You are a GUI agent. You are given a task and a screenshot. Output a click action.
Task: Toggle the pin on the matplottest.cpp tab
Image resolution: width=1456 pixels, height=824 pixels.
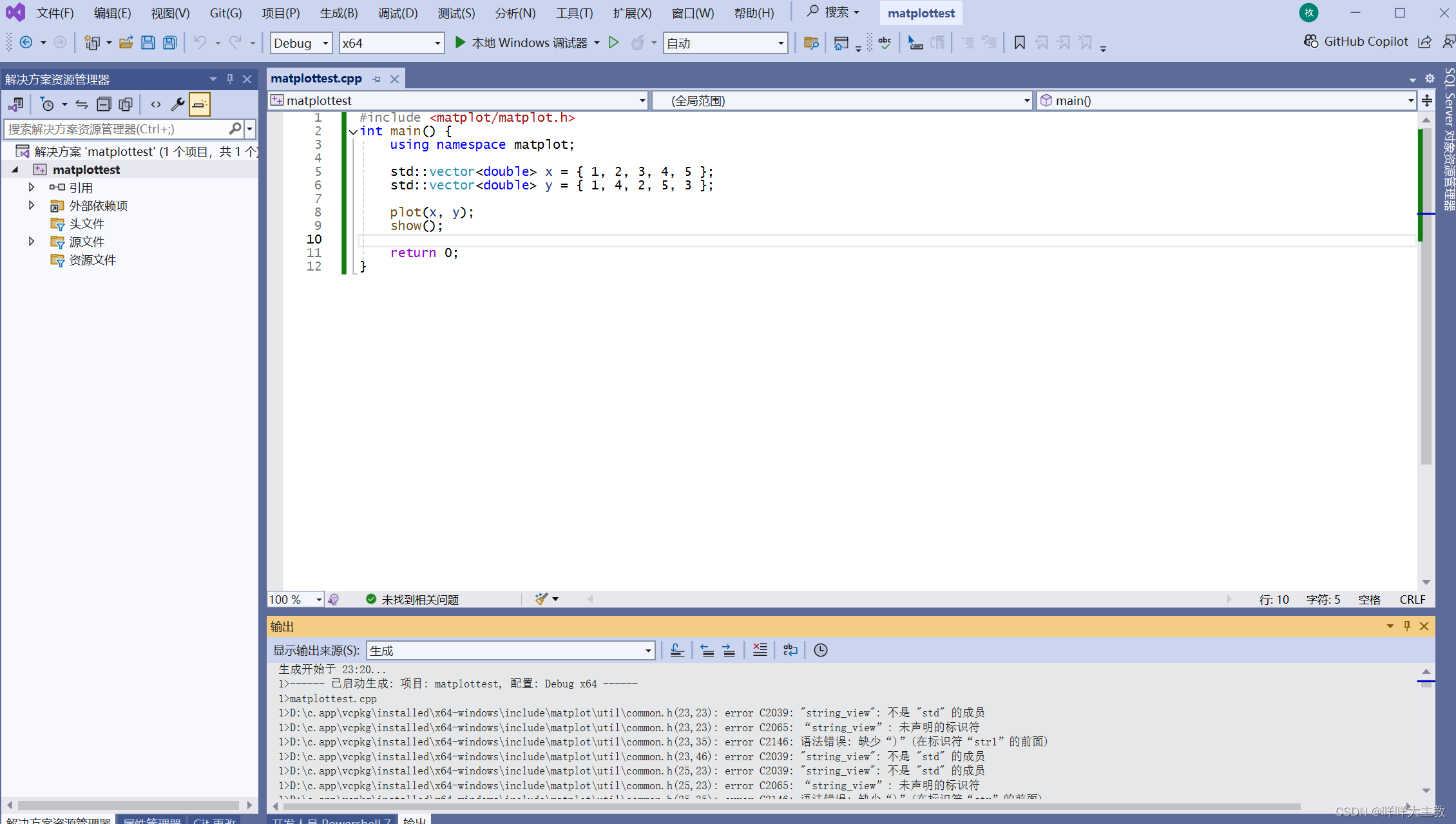(x=377, y=79)
